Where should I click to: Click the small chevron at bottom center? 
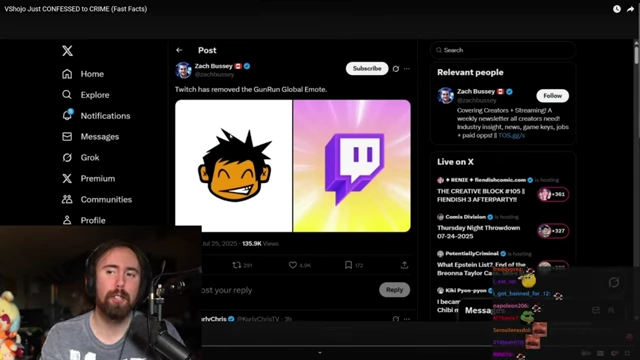click(320, 353)
